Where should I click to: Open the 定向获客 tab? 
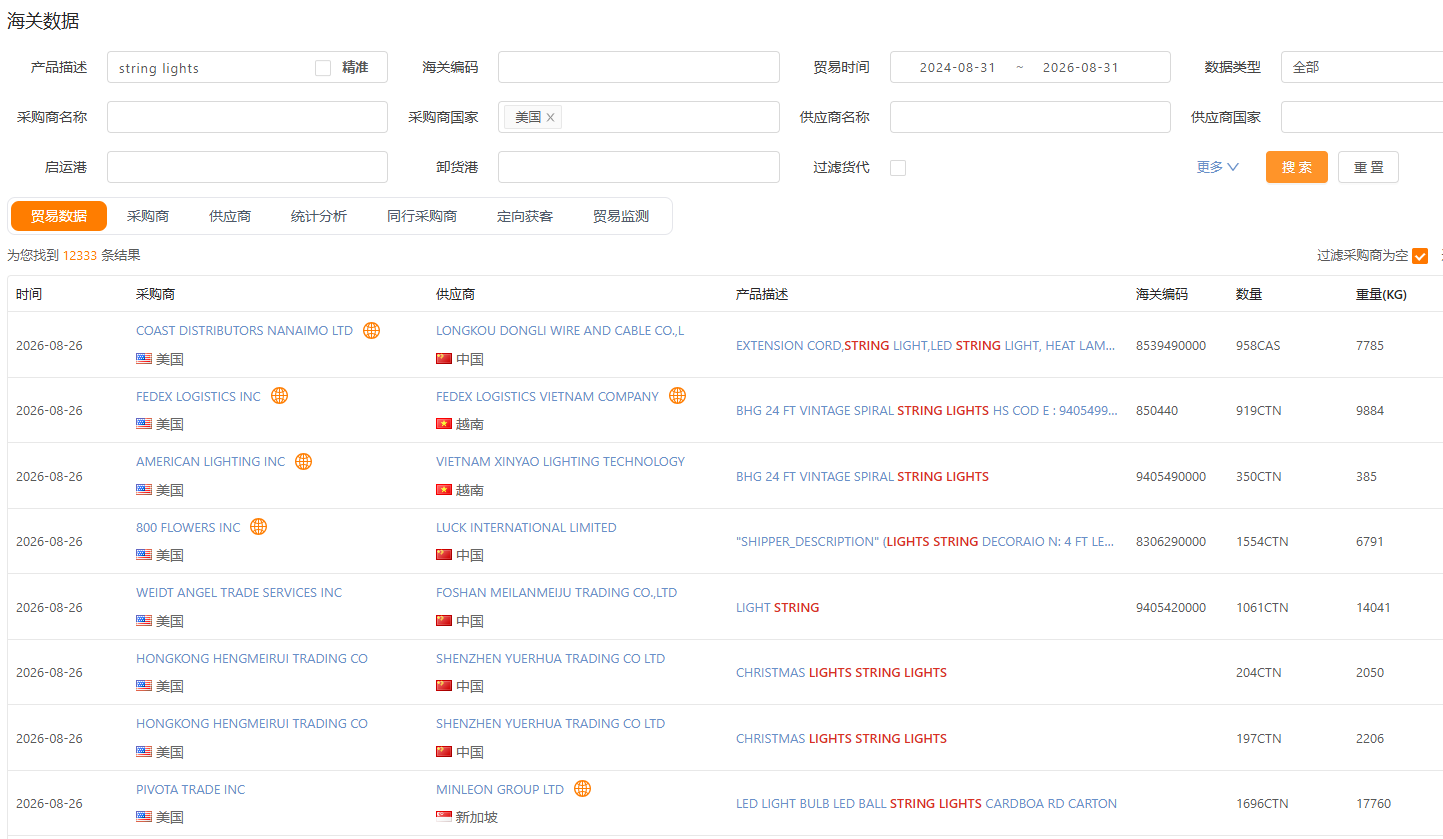pos(525,216)
